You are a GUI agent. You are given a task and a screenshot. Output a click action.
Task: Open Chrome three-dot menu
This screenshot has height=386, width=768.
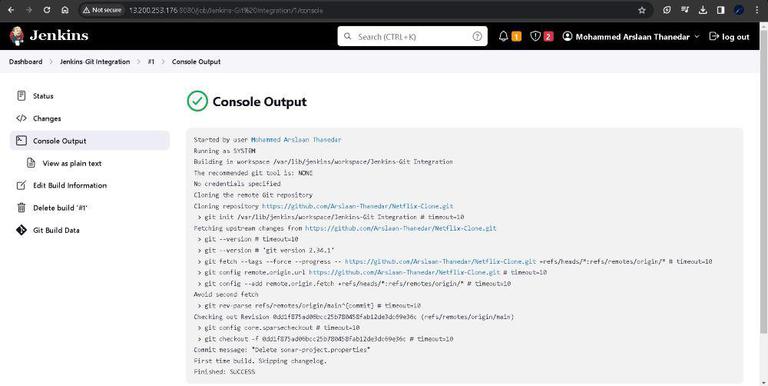click(x=757, y=10)
